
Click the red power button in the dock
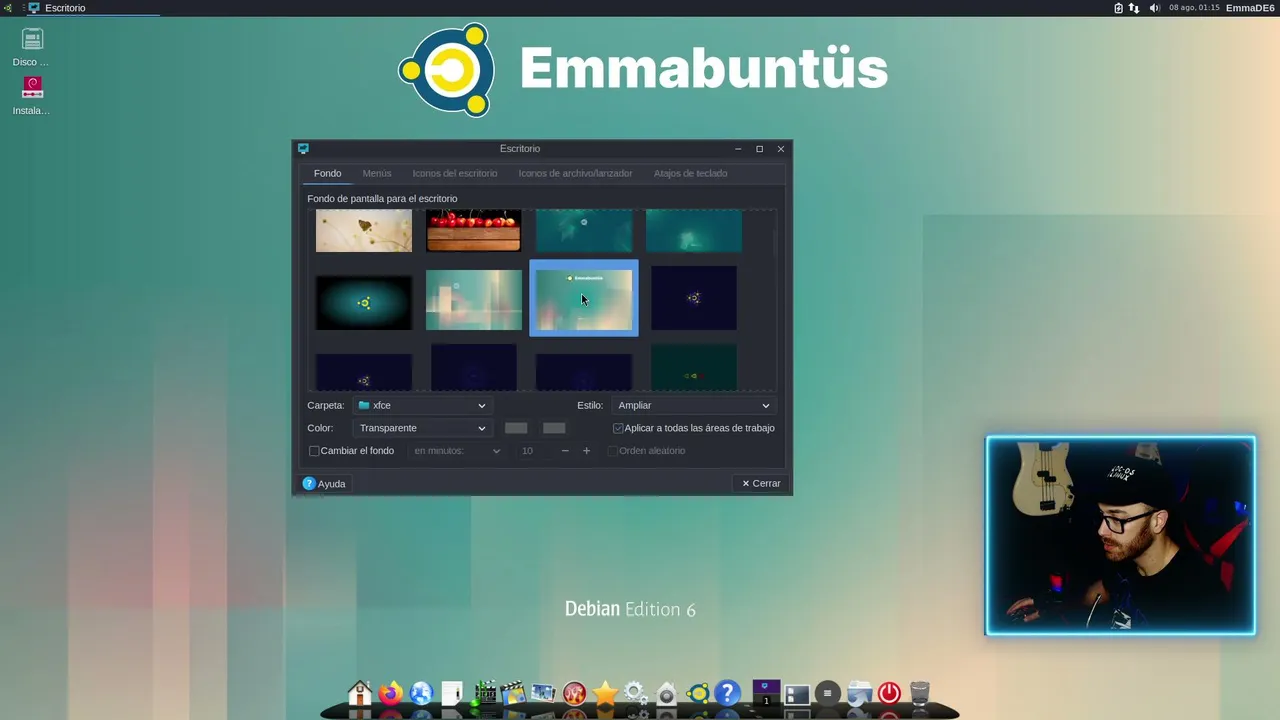point(889,692)
